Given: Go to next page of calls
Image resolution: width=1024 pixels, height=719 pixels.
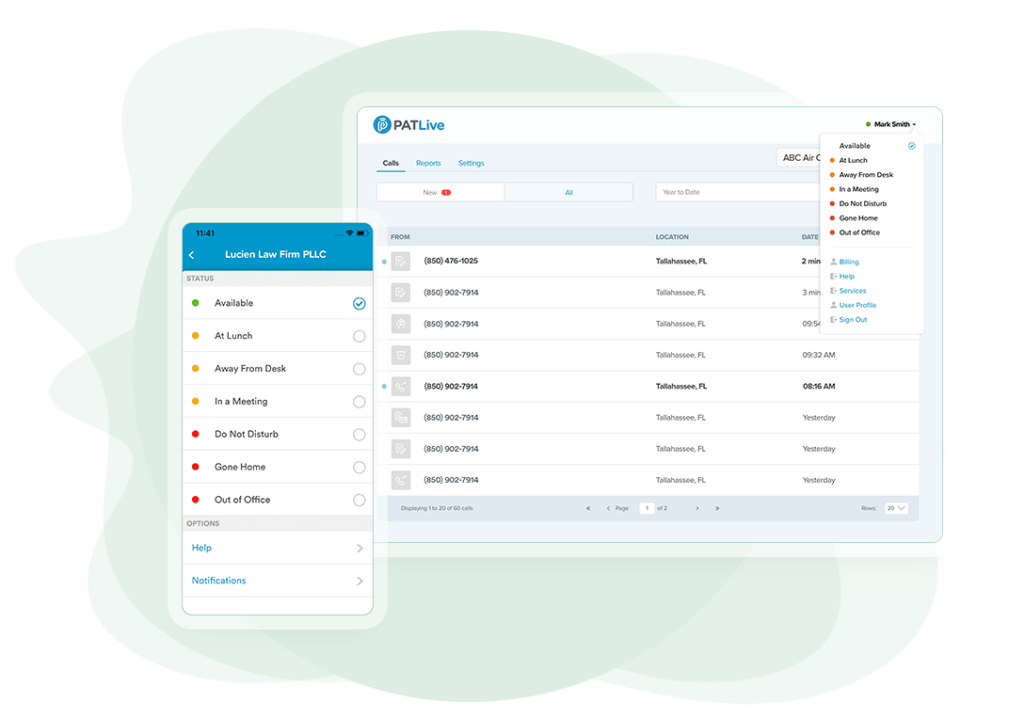Looking at the screenshot, I should click(697, 508).
